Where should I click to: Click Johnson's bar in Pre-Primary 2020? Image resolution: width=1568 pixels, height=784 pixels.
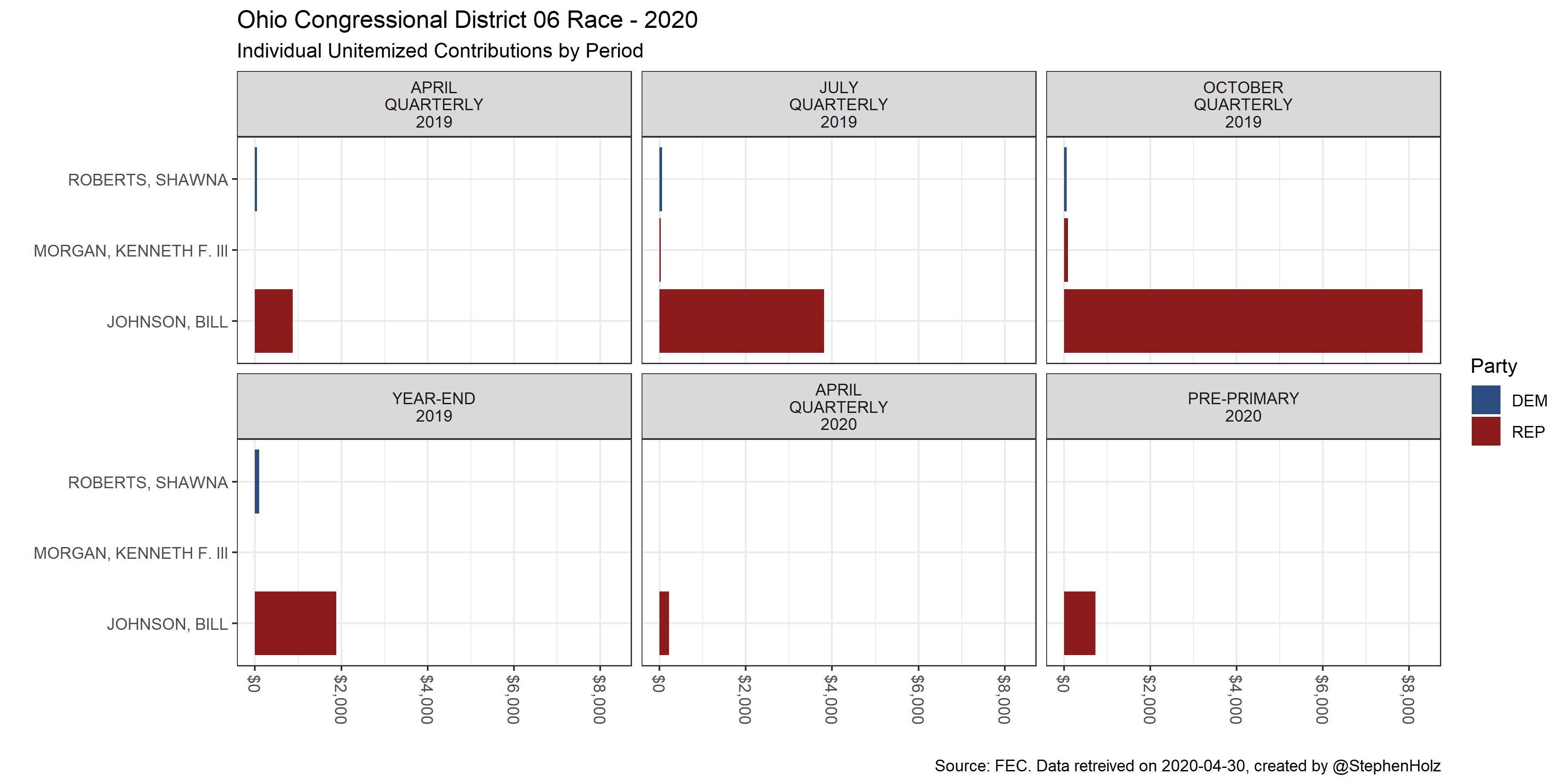click(x=1079, y=623)
